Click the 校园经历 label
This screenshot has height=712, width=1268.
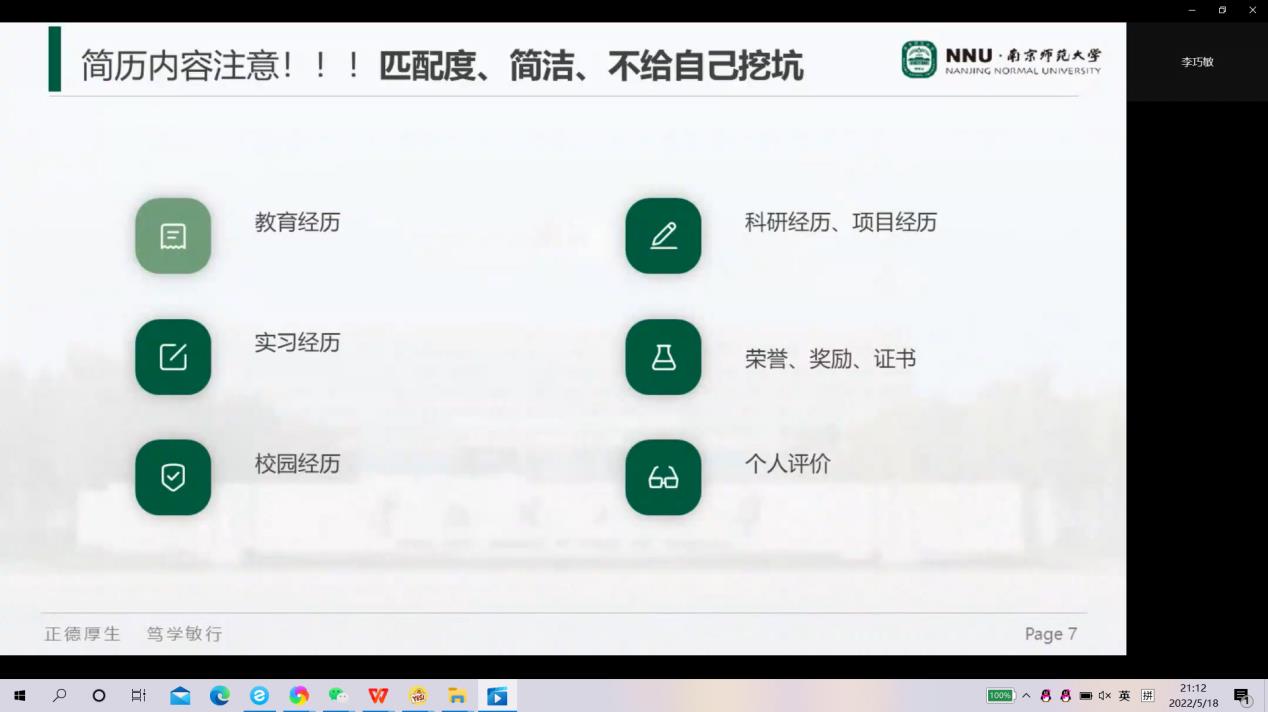click(x=297, y=464)
